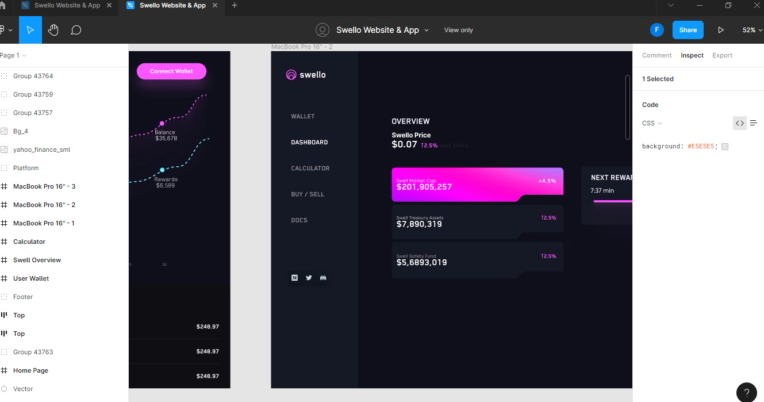This screenshot has height=402, width=764.
Task: Click the View only label
Action: pos(458,30)
